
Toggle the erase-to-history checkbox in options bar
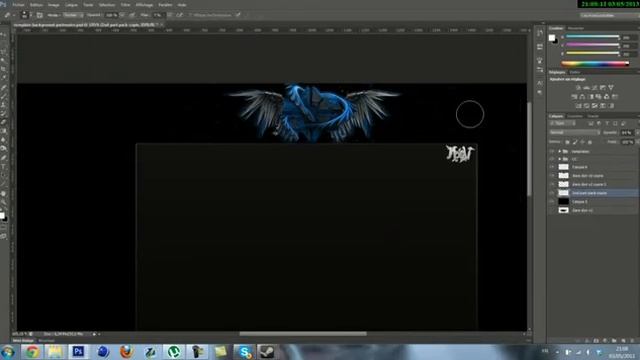[189, 15]
